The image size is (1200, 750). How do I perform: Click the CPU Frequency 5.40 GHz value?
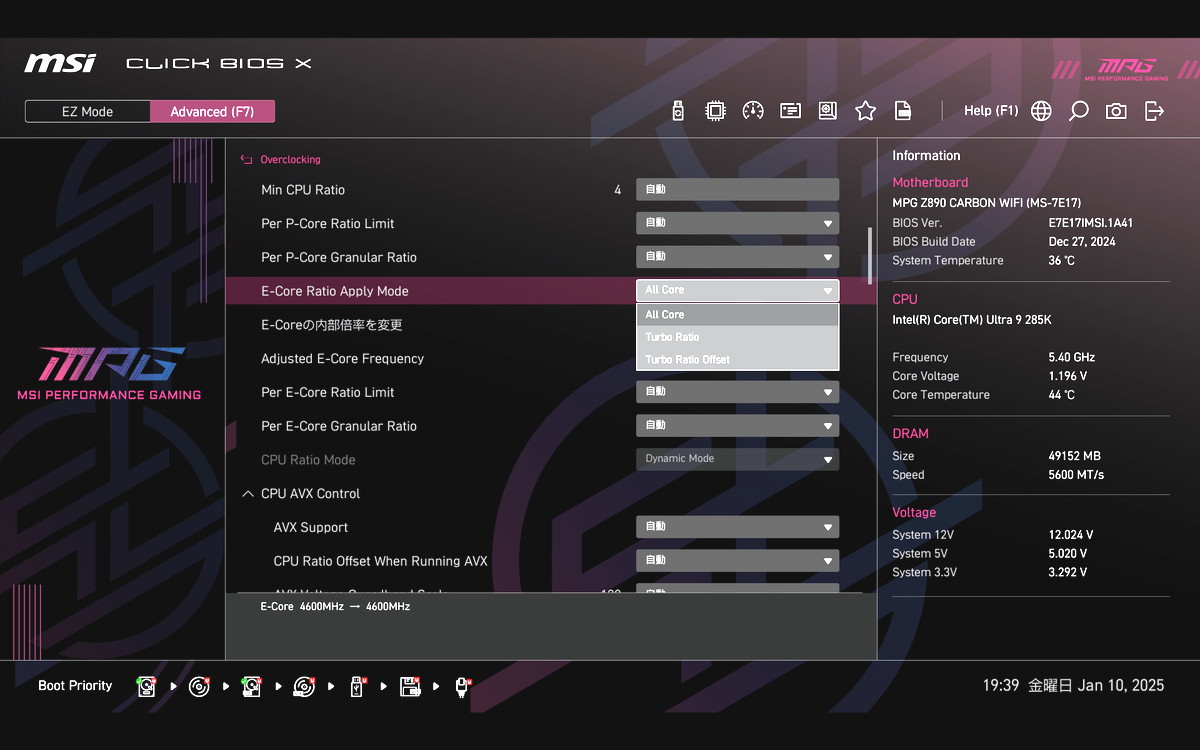(x=1071, y=357)
